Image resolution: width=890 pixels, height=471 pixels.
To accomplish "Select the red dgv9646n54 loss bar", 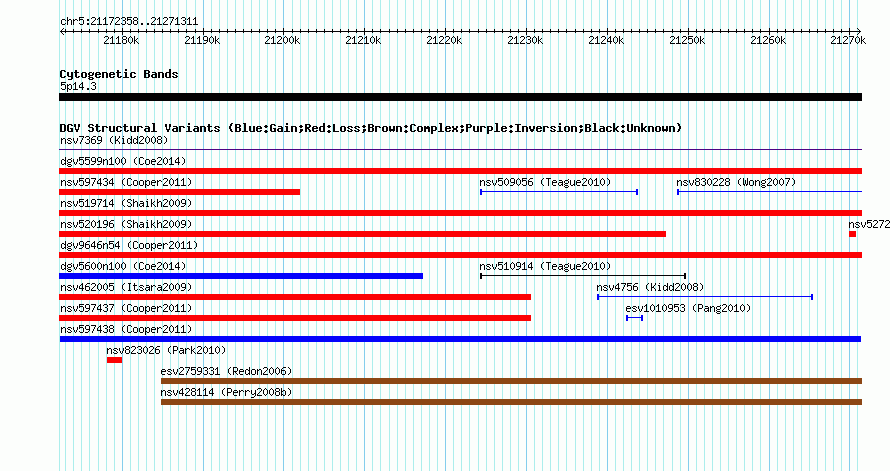I will point(460,255).
